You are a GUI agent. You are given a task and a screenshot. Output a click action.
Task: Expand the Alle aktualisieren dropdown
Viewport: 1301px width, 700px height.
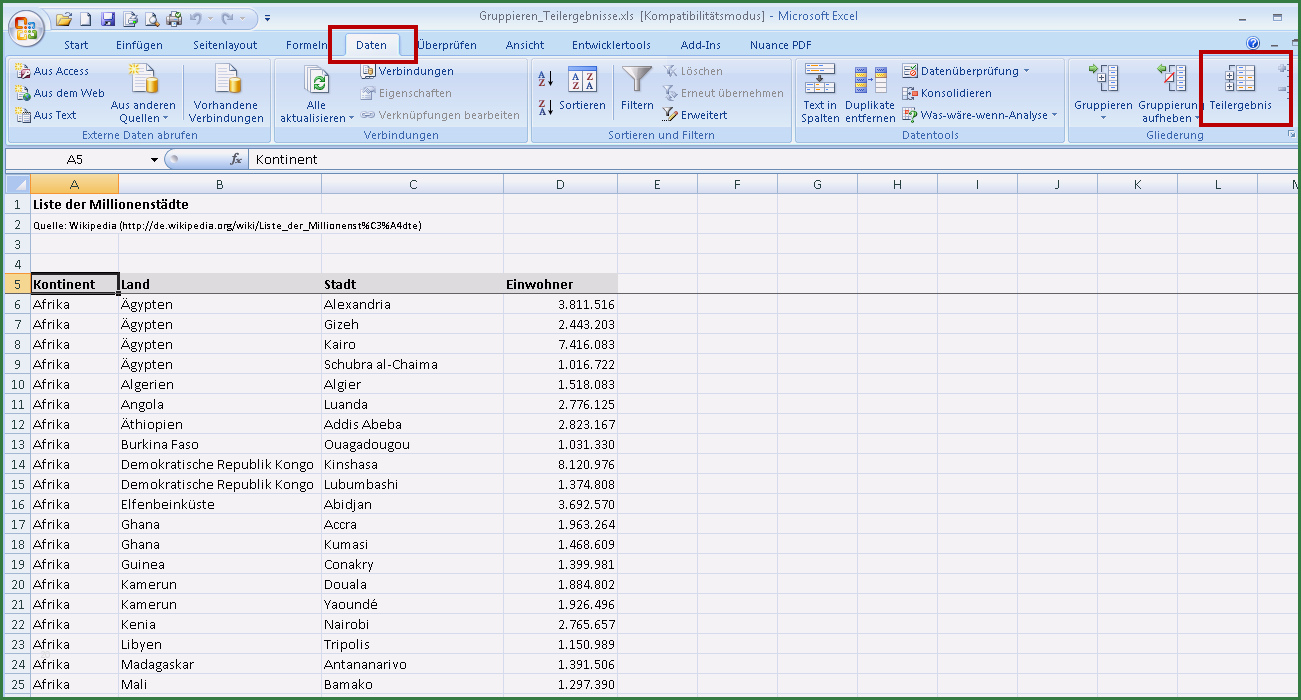point(317,118)
